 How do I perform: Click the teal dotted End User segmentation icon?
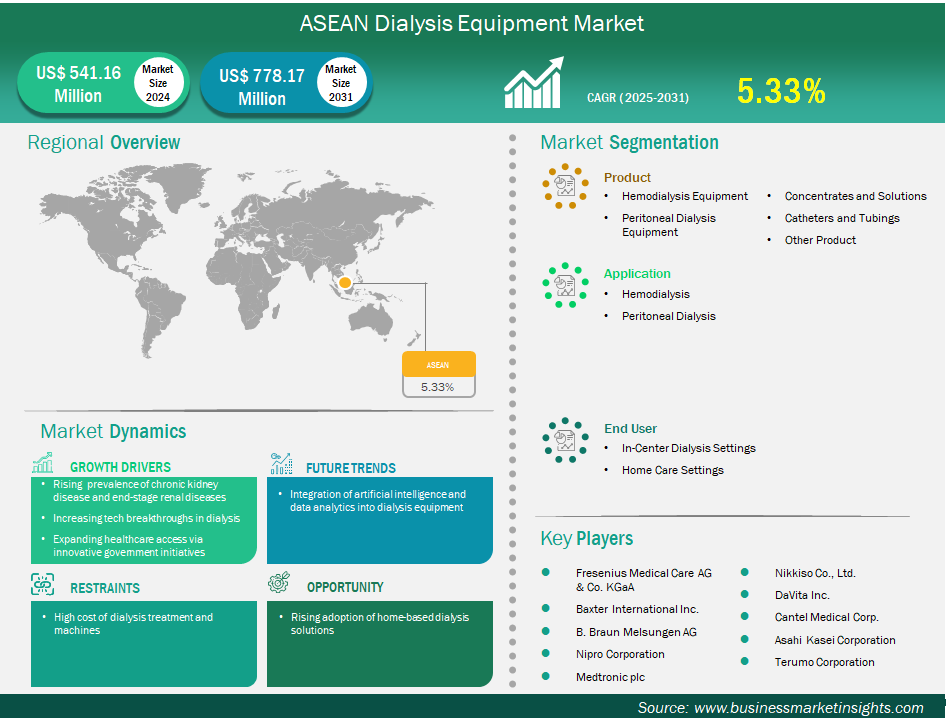click(565, 440)
